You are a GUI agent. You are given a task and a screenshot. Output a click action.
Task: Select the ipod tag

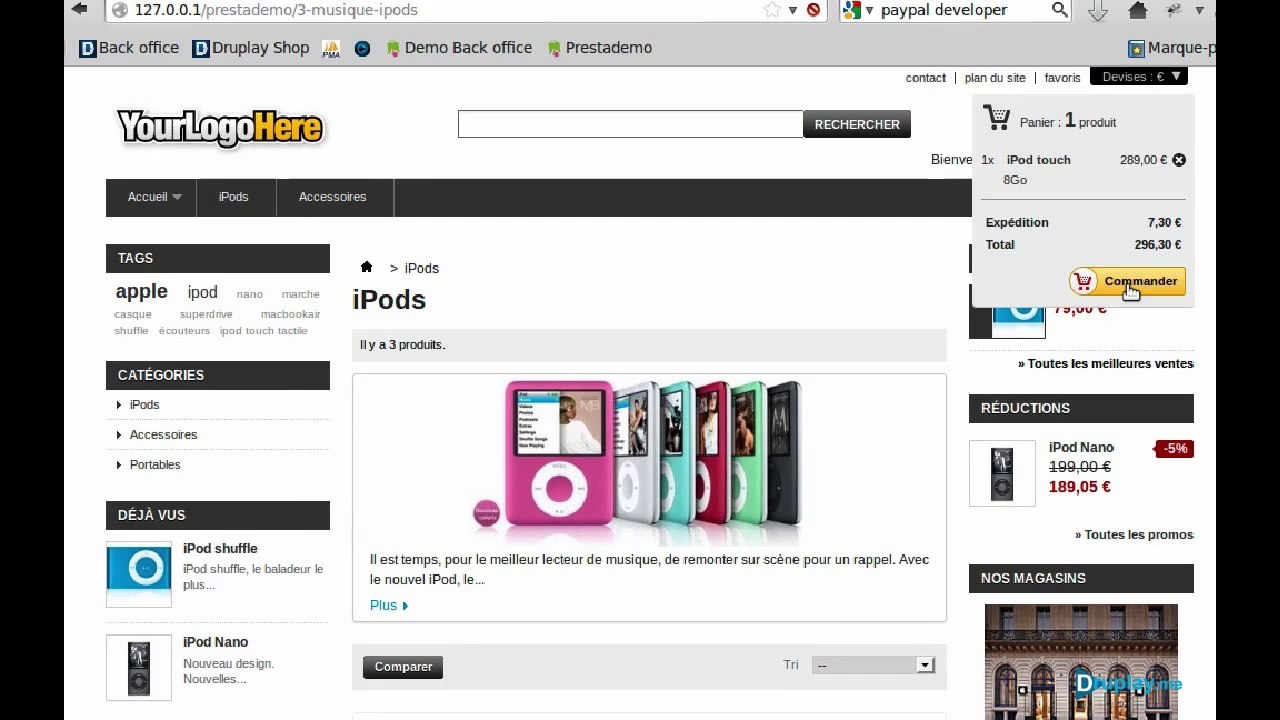[202, 292]
